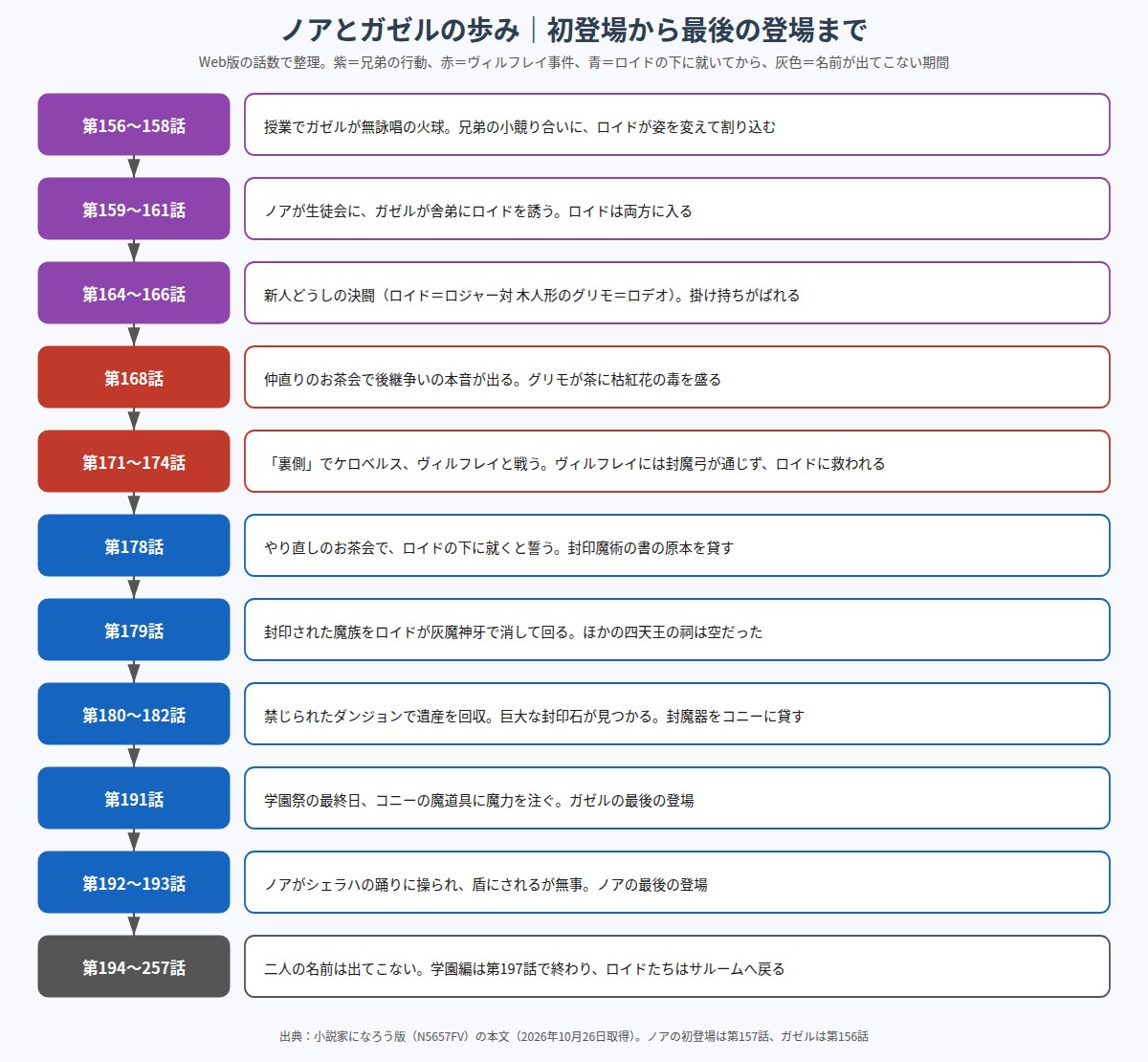This screenshot has height=1062, width=1148.
Task: Click the blue 第178話 box
Action: pos(134,545)
